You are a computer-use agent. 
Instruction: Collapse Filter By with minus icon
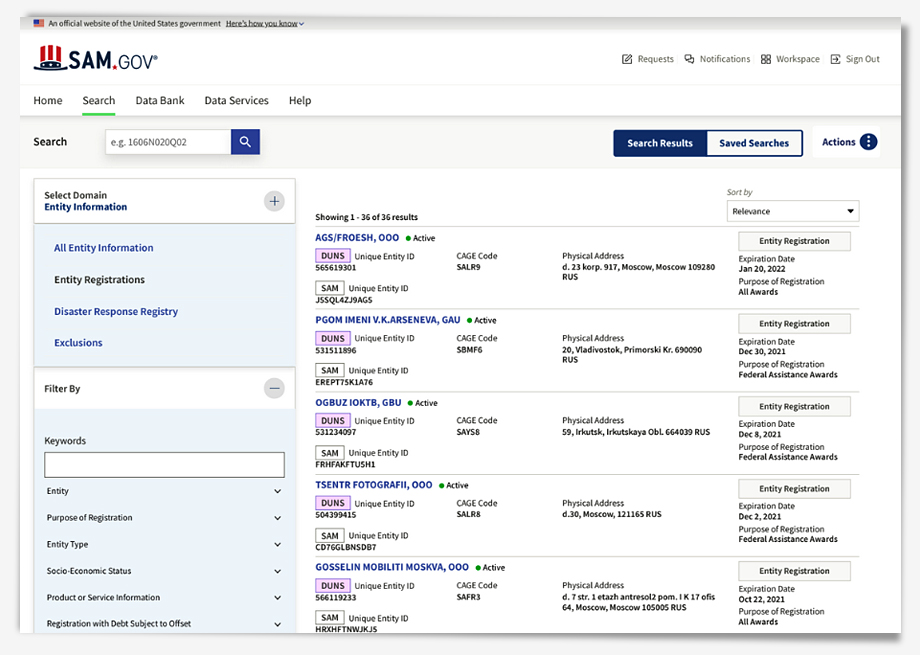pyautogui.click(x=274, y=389)
